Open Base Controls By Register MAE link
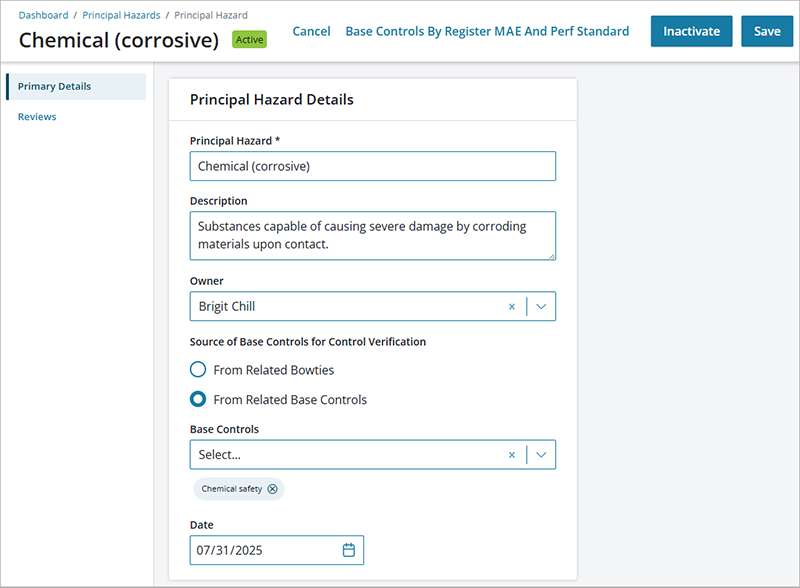Image resolution: width=800 pixels, height=588 pixels. click(x=487, y=31)
